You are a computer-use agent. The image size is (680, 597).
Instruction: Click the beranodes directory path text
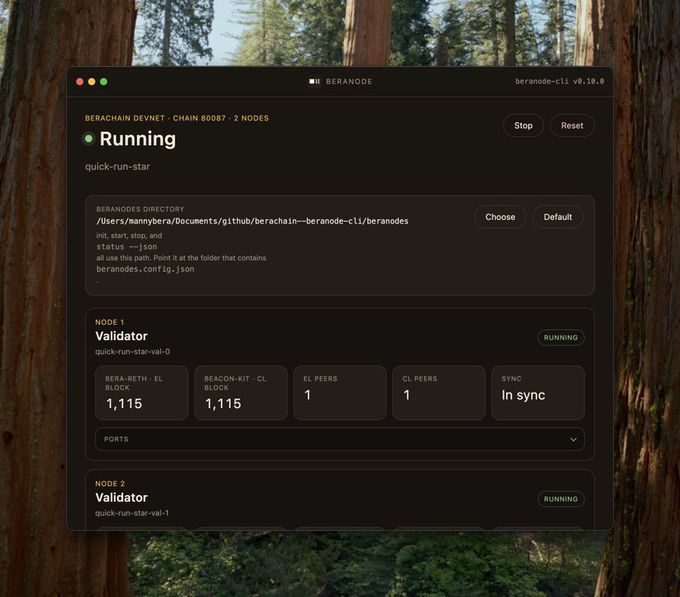[x=252, y=221]
